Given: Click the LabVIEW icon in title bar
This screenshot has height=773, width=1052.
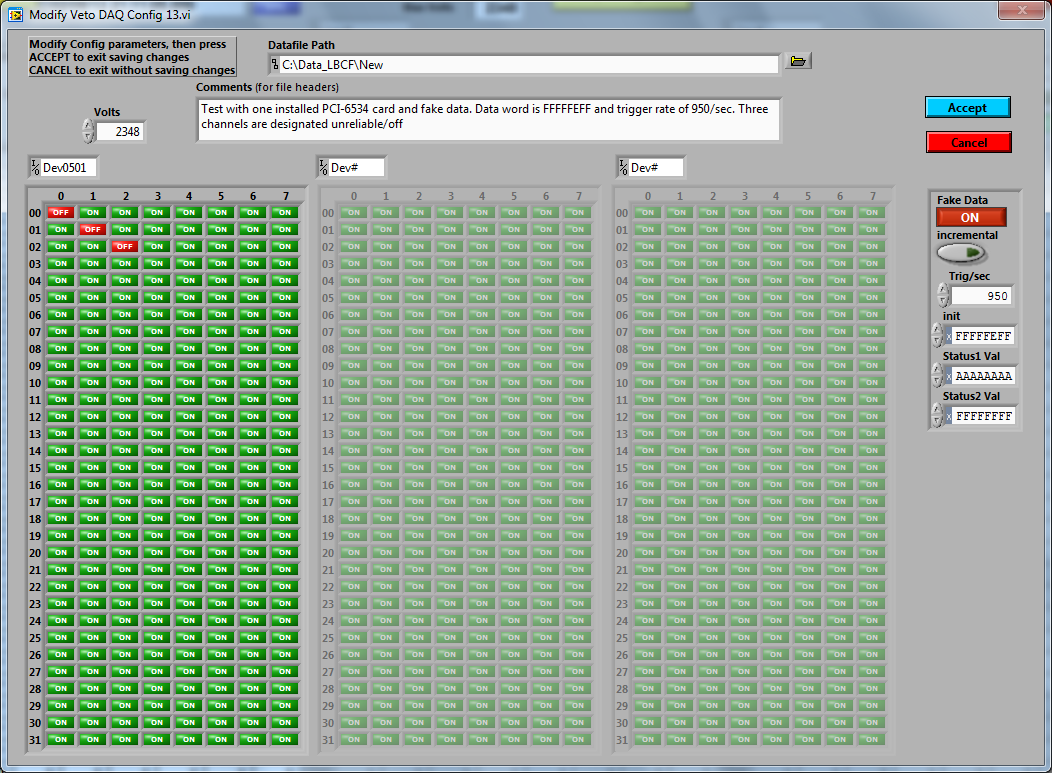Looking at the screenshot, I should (15, 12).
